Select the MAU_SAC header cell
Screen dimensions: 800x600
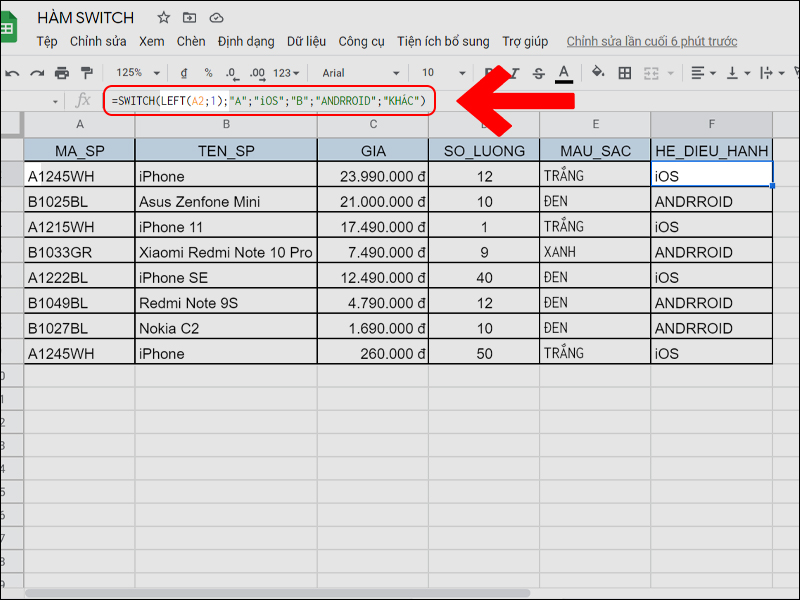click(x=595, y=151)
